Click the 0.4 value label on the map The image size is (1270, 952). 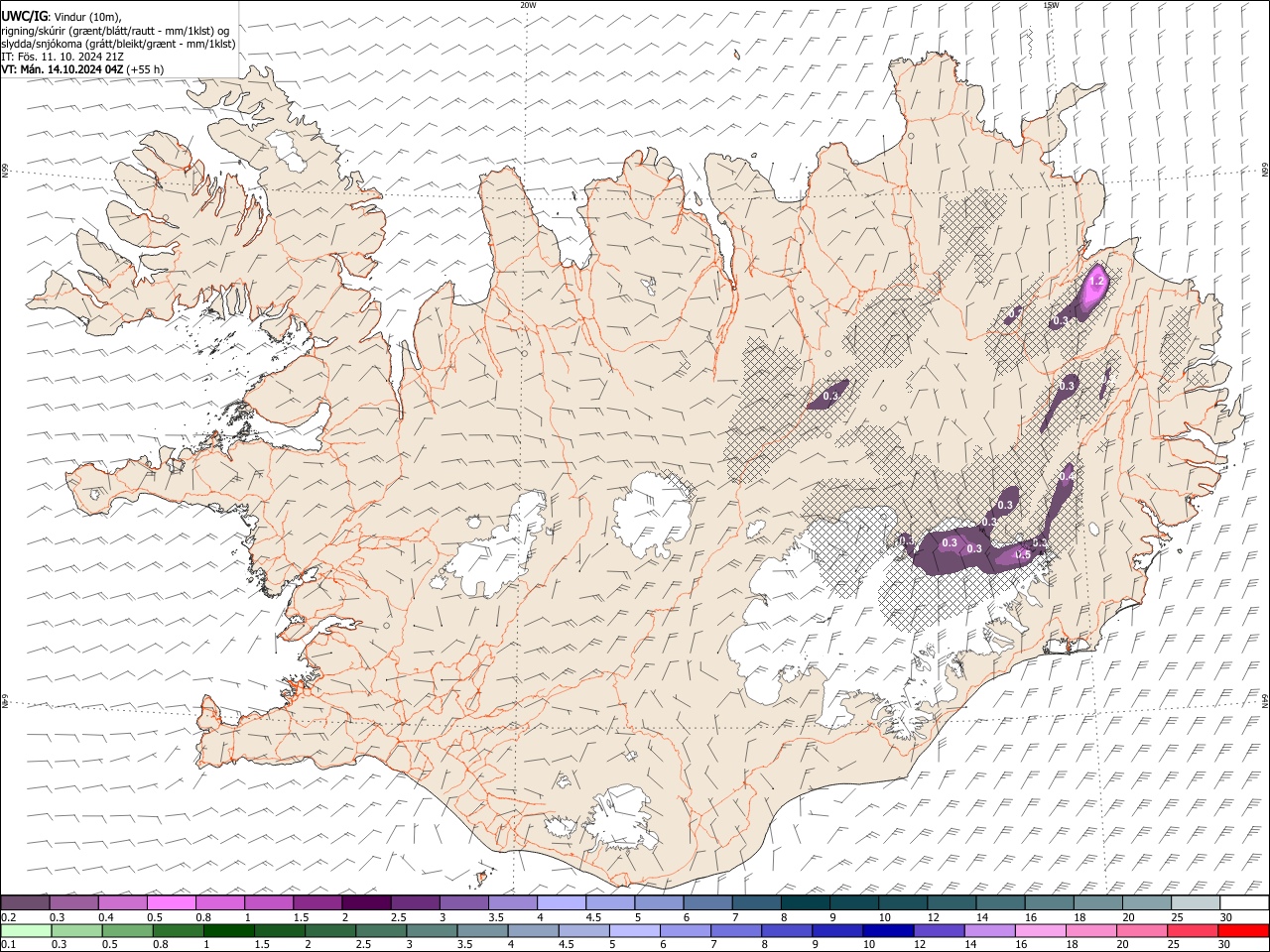(1066, 477)
